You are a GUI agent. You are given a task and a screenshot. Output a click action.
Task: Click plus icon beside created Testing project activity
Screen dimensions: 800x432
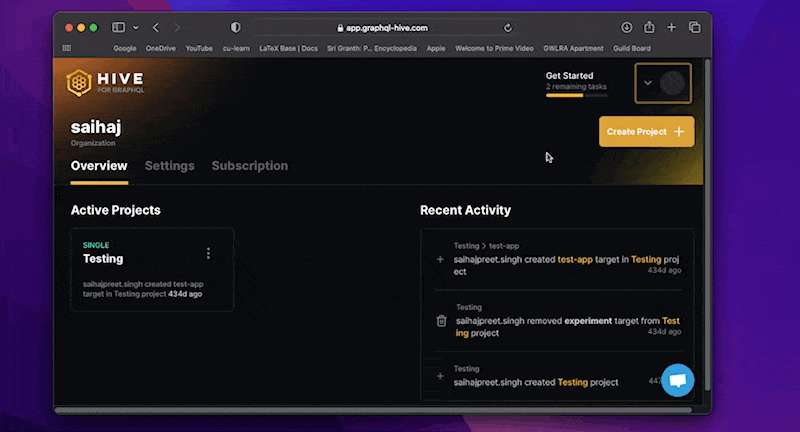tap(440, 376)
